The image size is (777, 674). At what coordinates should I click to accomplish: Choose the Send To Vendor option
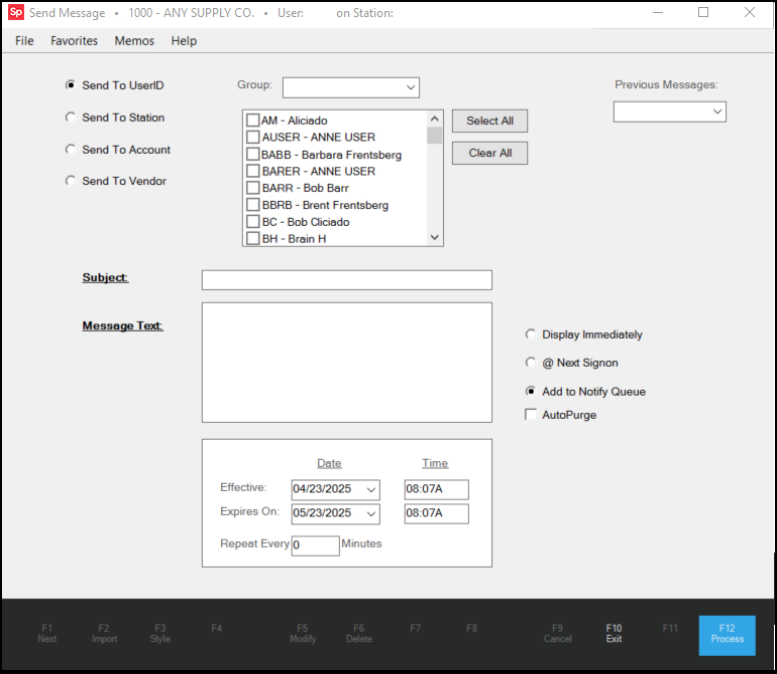pos(70,181)
